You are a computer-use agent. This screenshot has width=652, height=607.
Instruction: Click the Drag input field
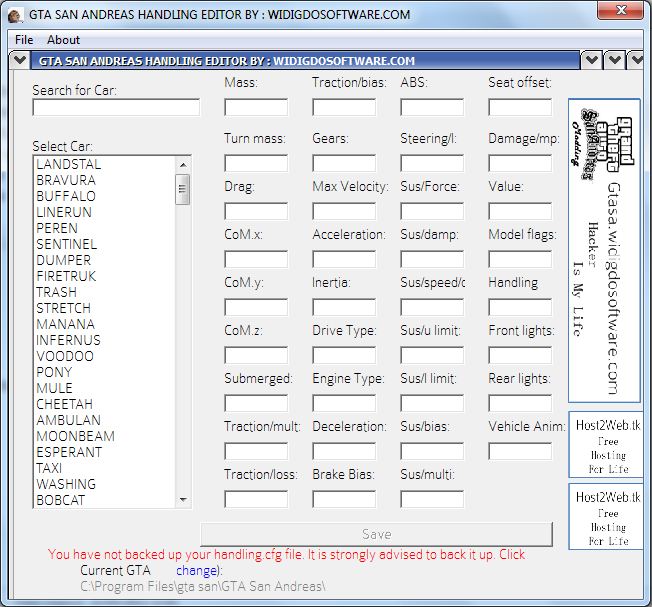coord(256,211)
